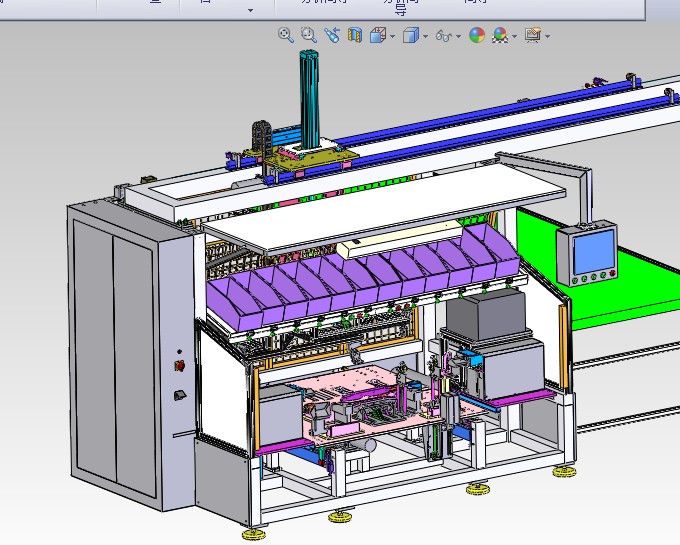
Task: Expand the View Orientation dropdown arrow
Action: tap(392, 37)
